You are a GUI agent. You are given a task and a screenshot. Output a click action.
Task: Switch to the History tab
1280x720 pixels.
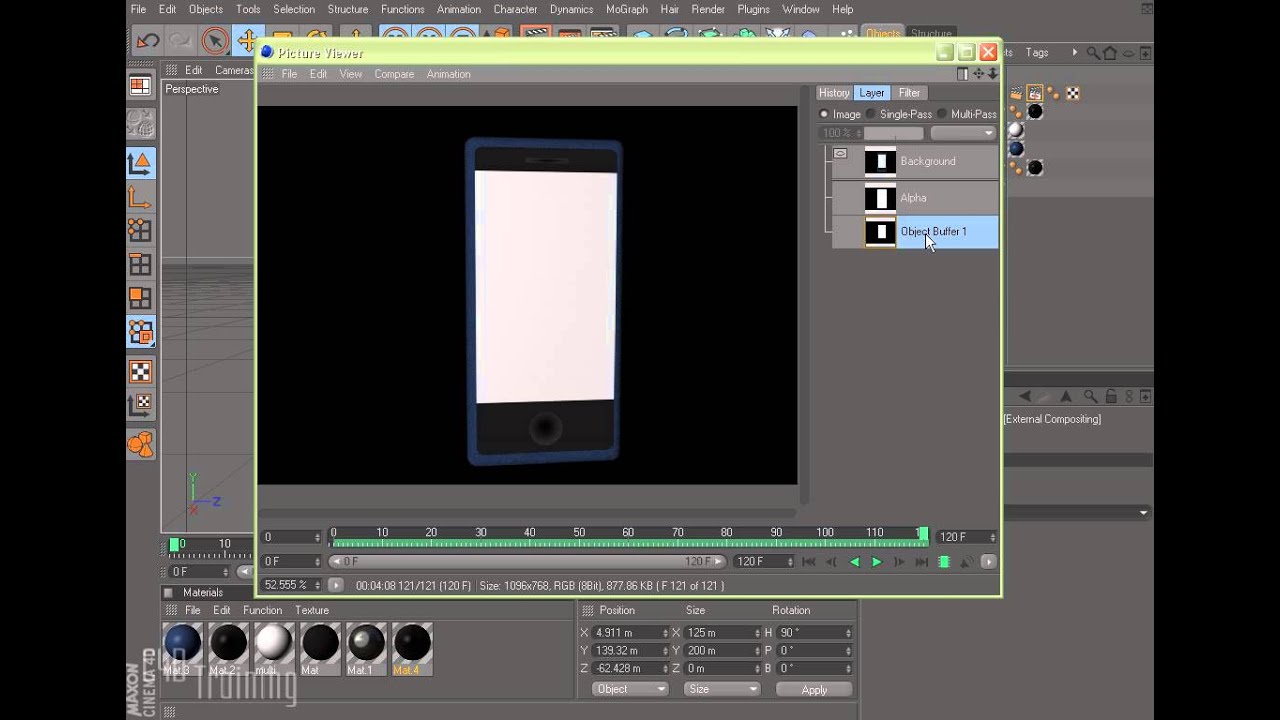(x=834, y=93)
